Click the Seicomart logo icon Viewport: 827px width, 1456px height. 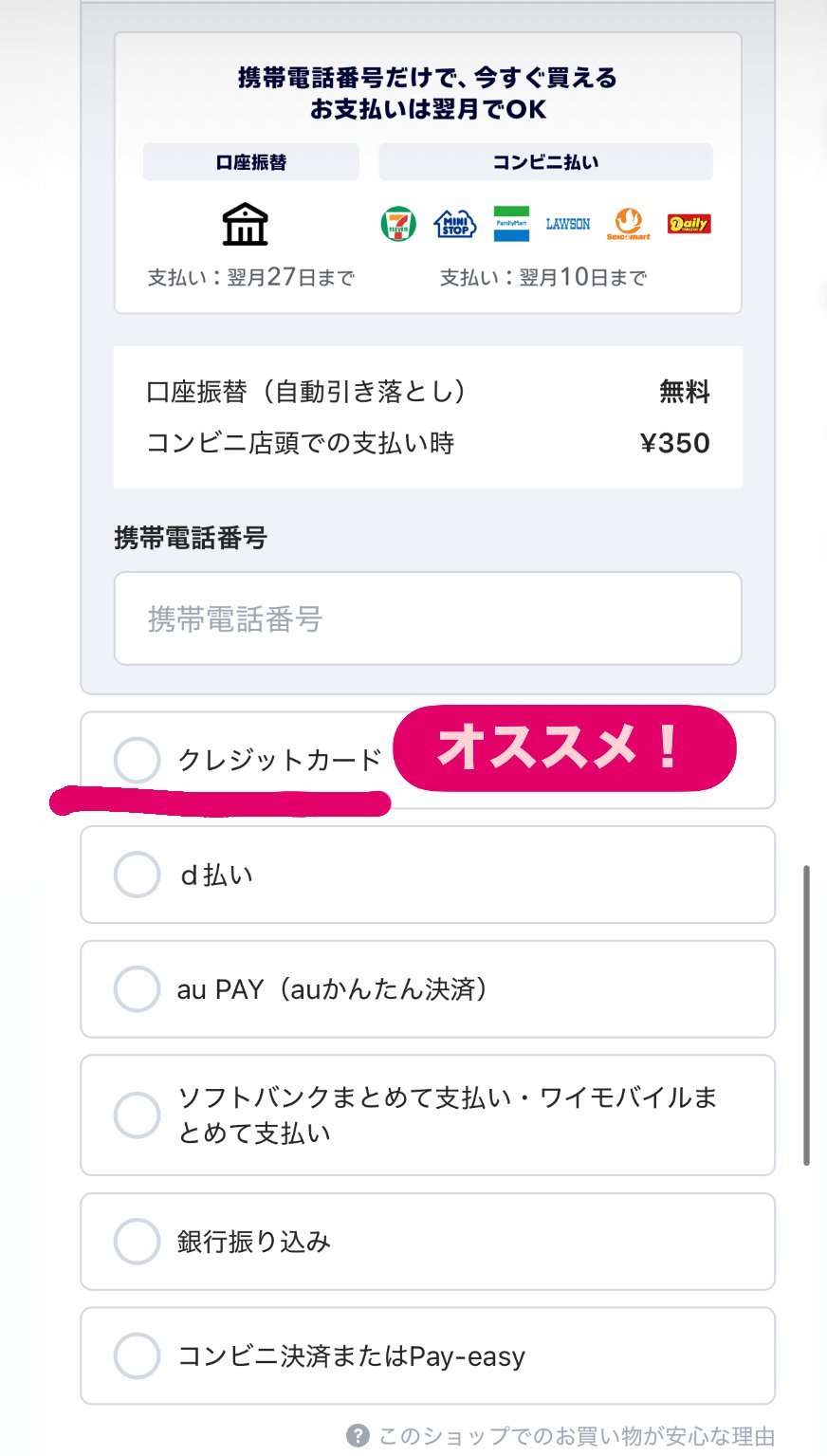click(628, 224)
